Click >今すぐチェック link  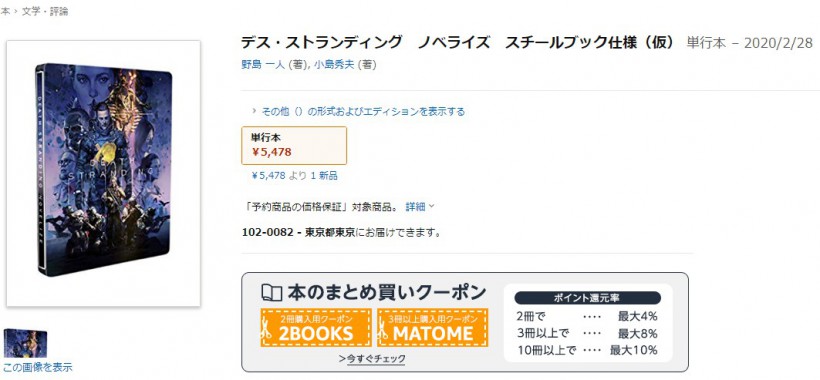(x=372, y=359)
